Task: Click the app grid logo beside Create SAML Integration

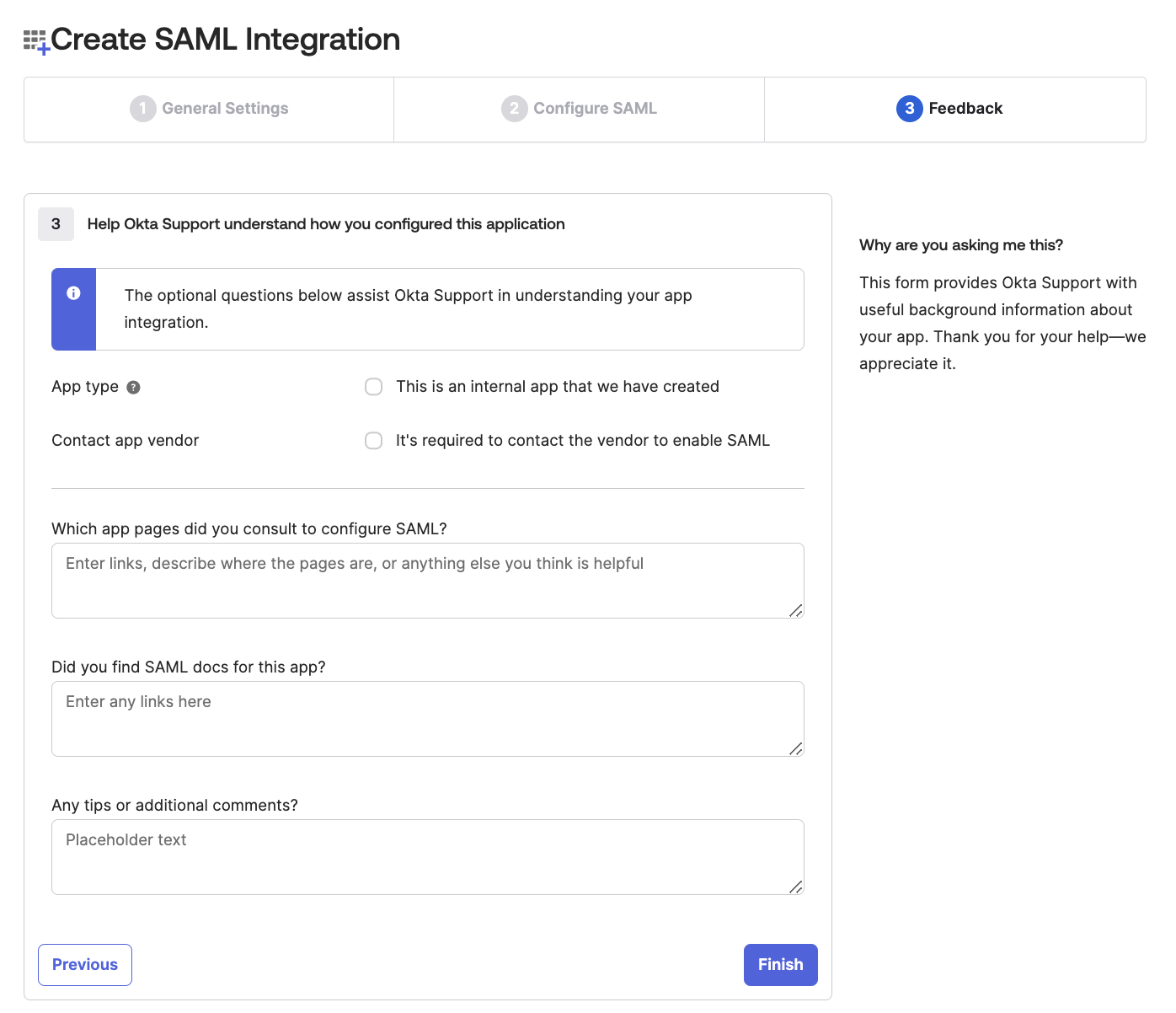Action: [34, 39]
